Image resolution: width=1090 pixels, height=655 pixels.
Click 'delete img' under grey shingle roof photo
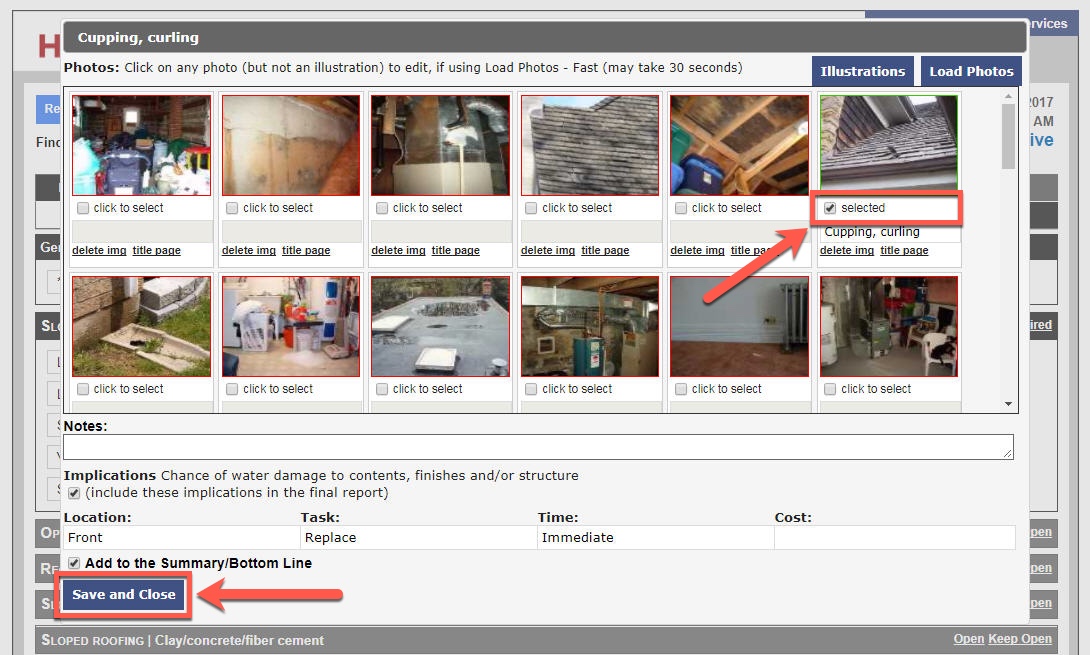pyautogui.click(x=548, y=250)
